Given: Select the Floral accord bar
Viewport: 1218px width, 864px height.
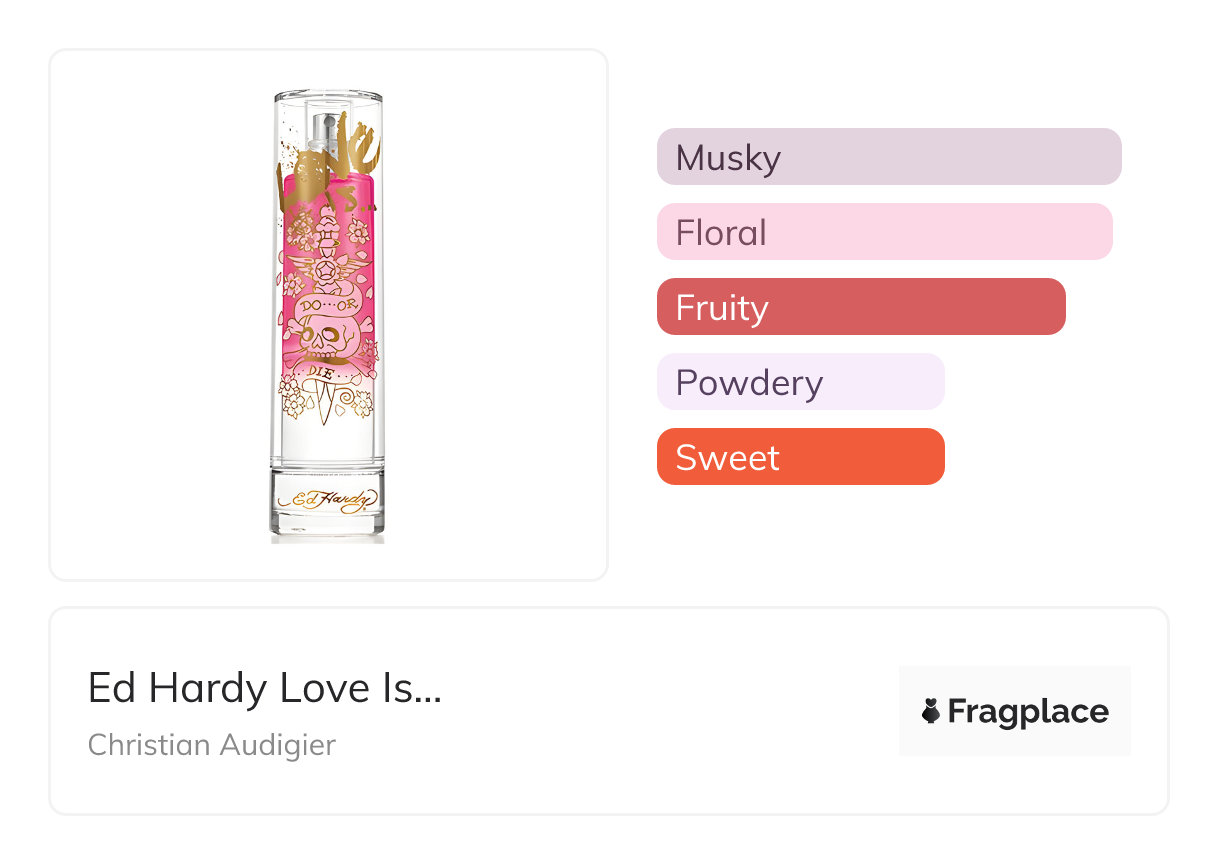Looking at the screenshot, I should [x=884, y=232].
